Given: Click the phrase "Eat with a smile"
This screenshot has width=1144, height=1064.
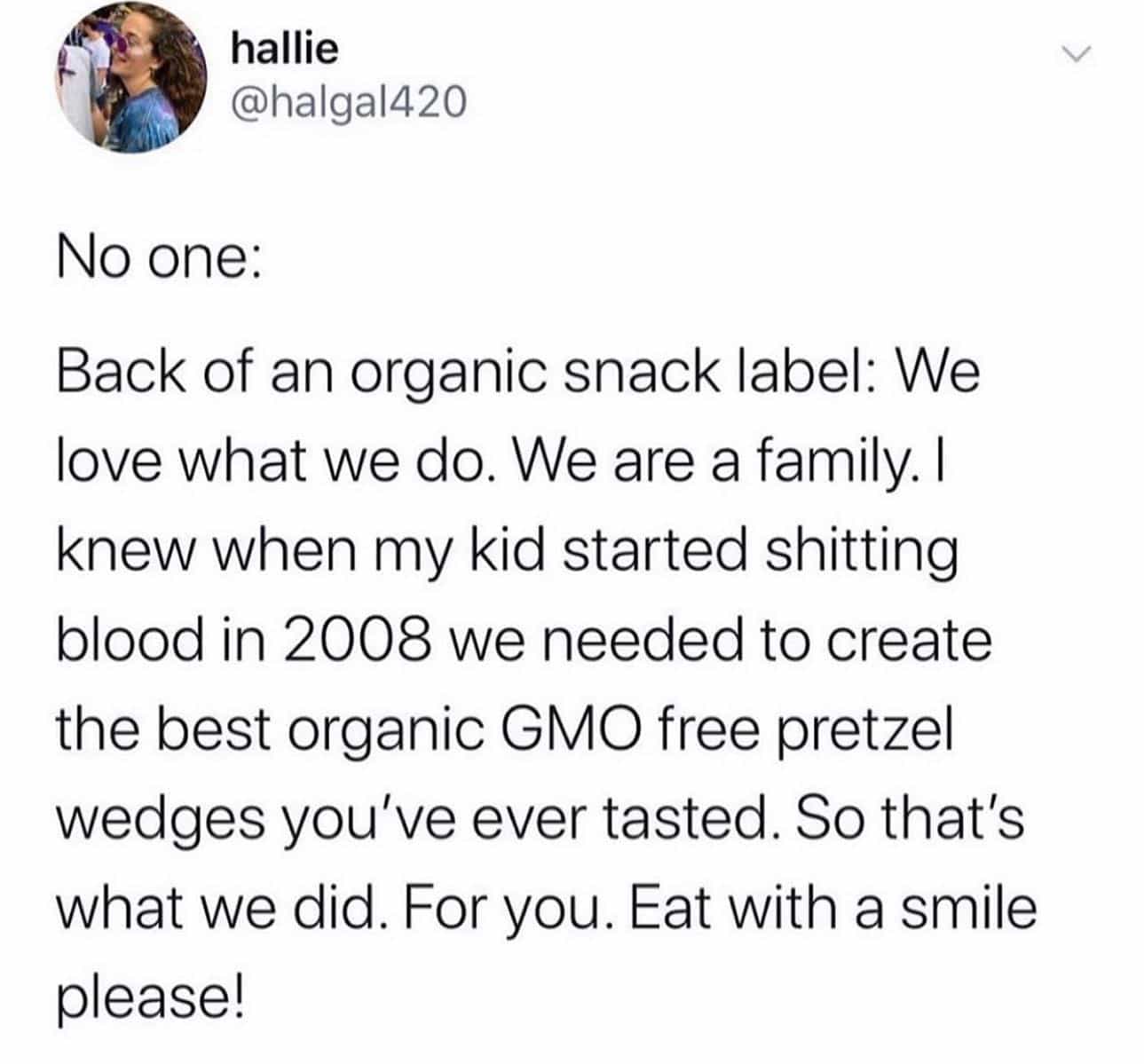Looking at the screenshot, I should (x=832, y=908).
